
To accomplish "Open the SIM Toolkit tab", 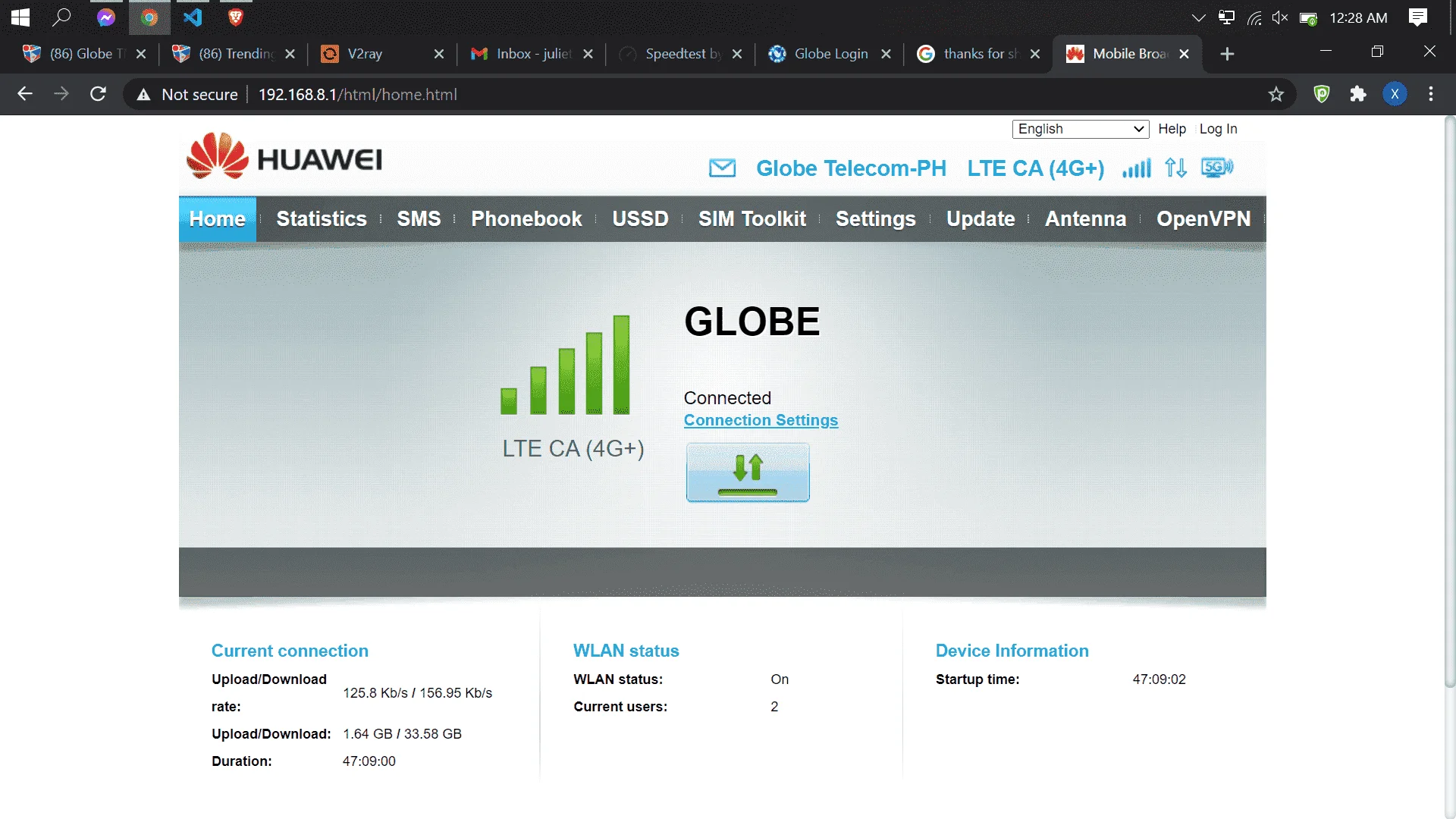I will (752, 219).
